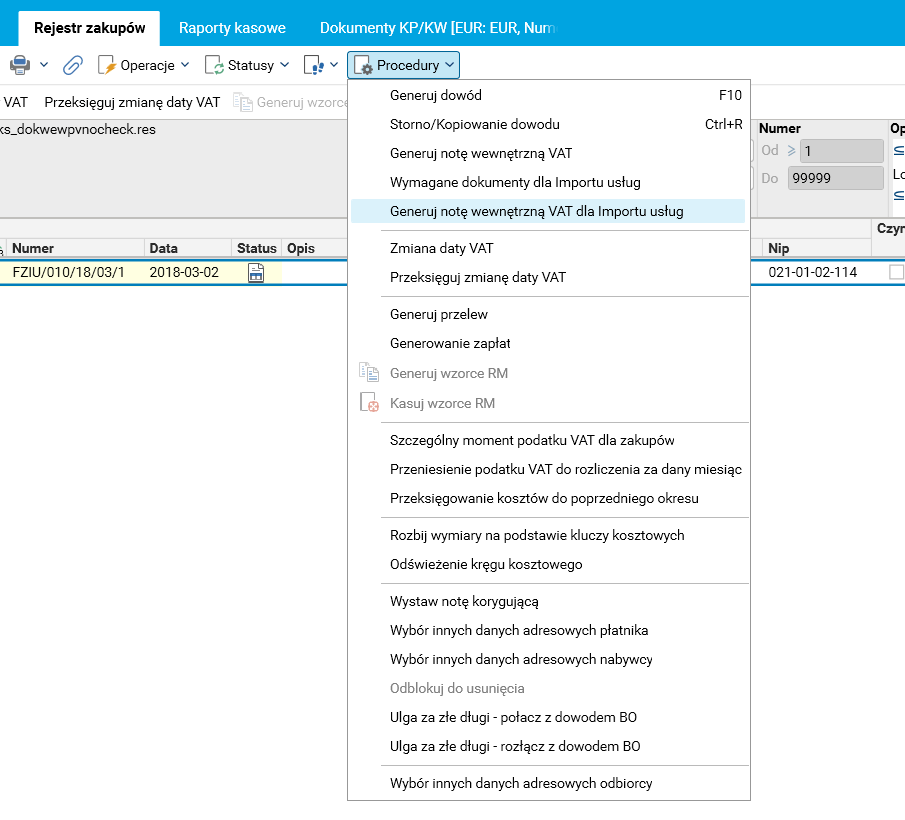The height and width of the screenshot is (820, 905).
Task: Sort by Data column header
Action: [188, 248]
